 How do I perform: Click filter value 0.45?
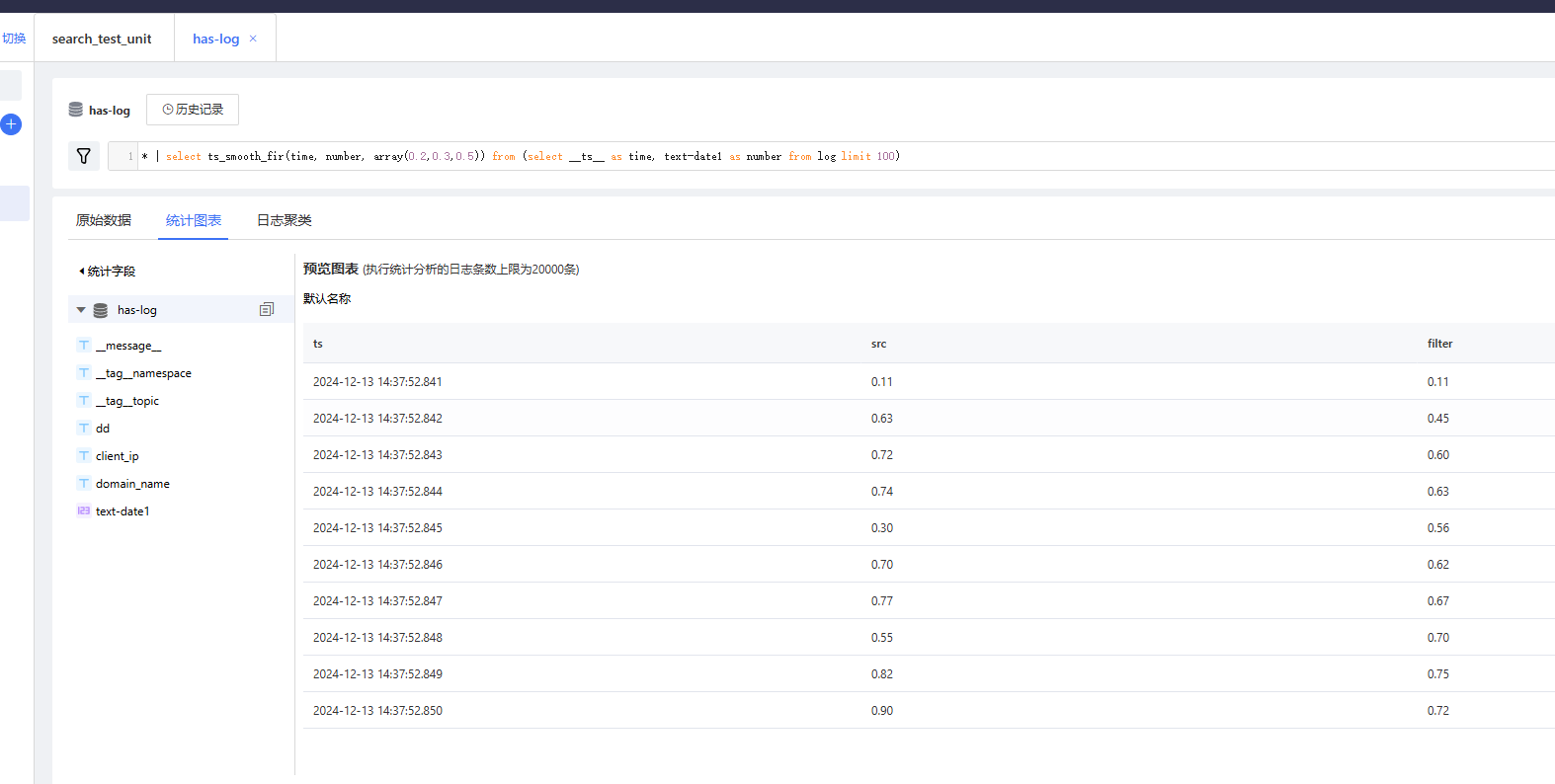pos(1437,419)
